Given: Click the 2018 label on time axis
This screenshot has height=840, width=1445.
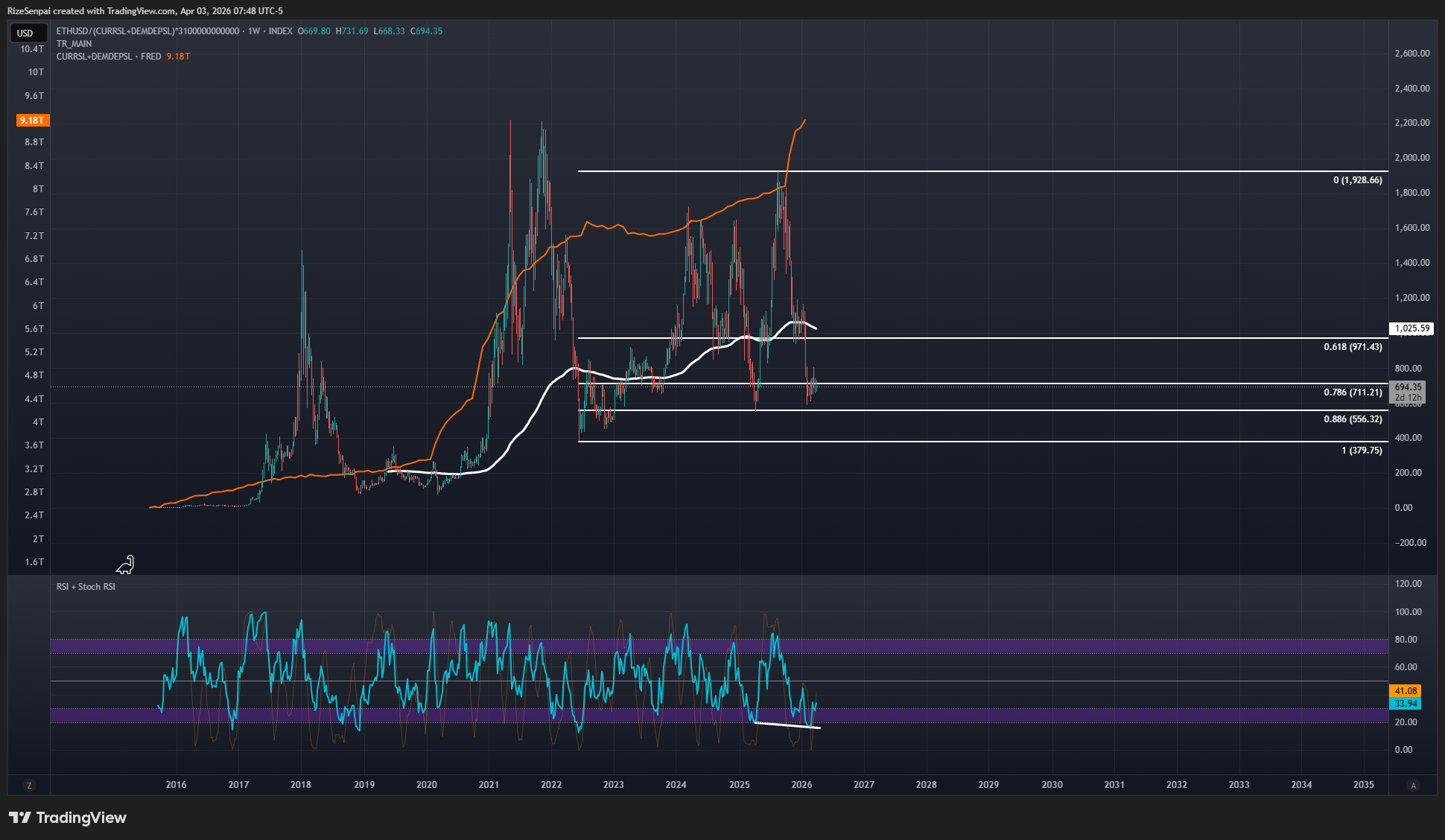Looking at the screenshot, I should (x=301, y=785).
